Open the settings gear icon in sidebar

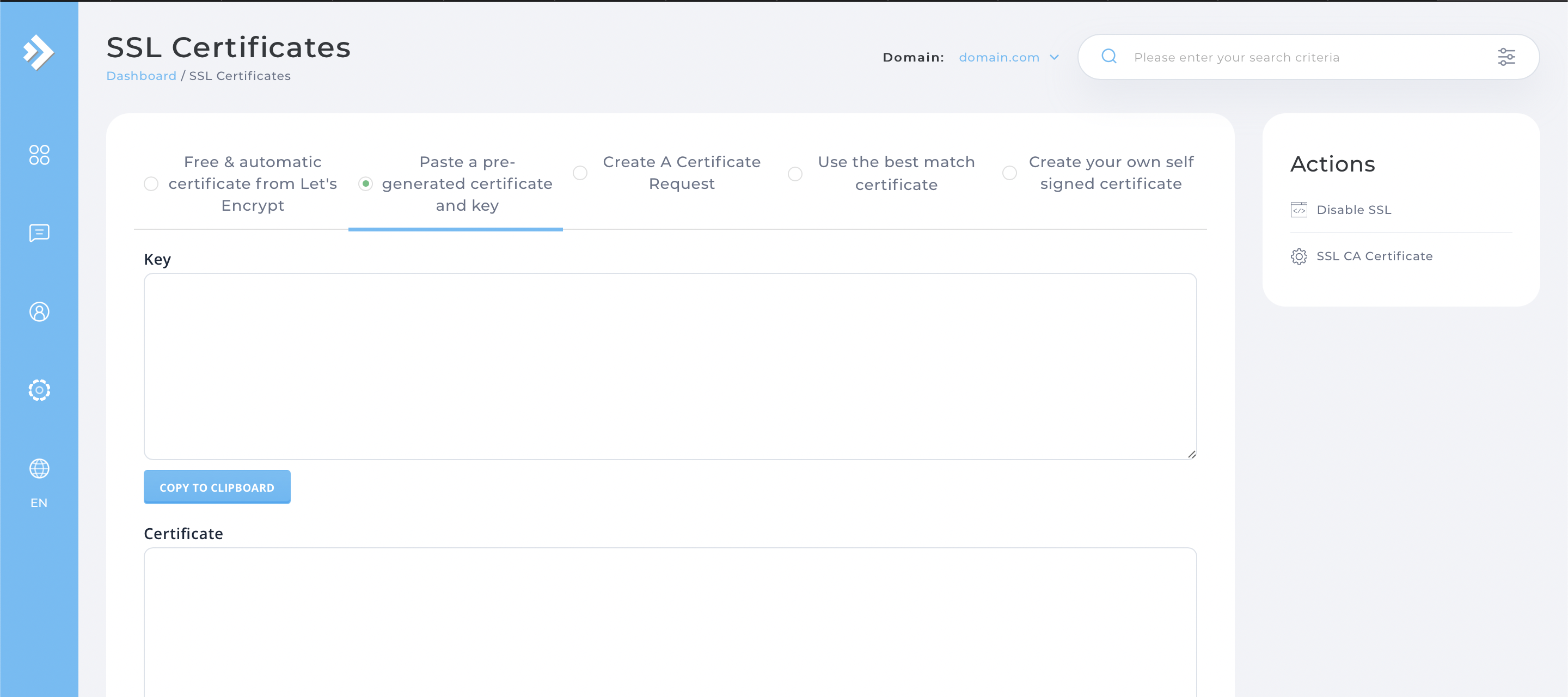tap(39, 389)
